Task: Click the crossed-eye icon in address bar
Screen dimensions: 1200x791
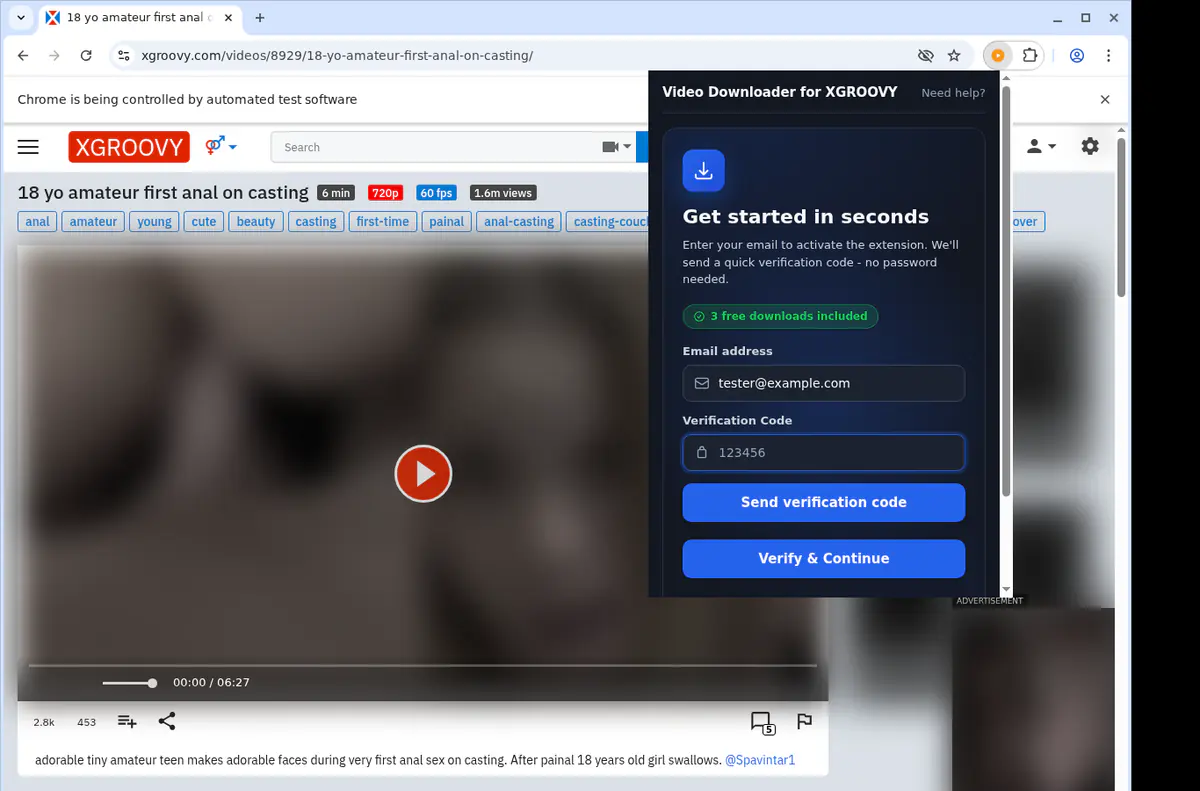Action: tap(926, 56)
